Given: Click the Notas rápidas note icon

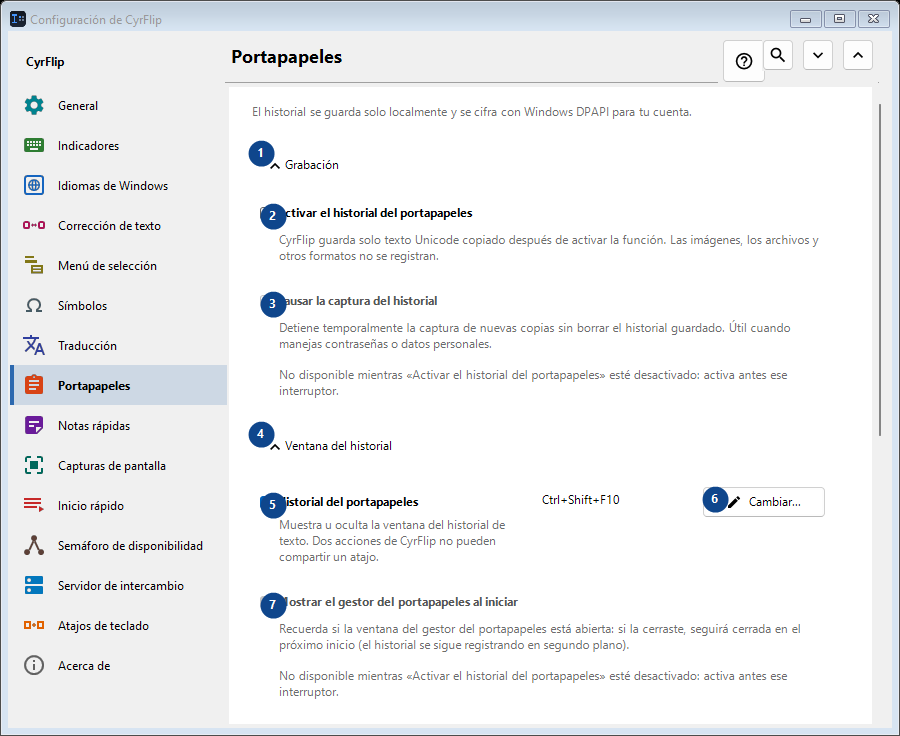Looking at the screenshot, I should [x=34, y=425].
